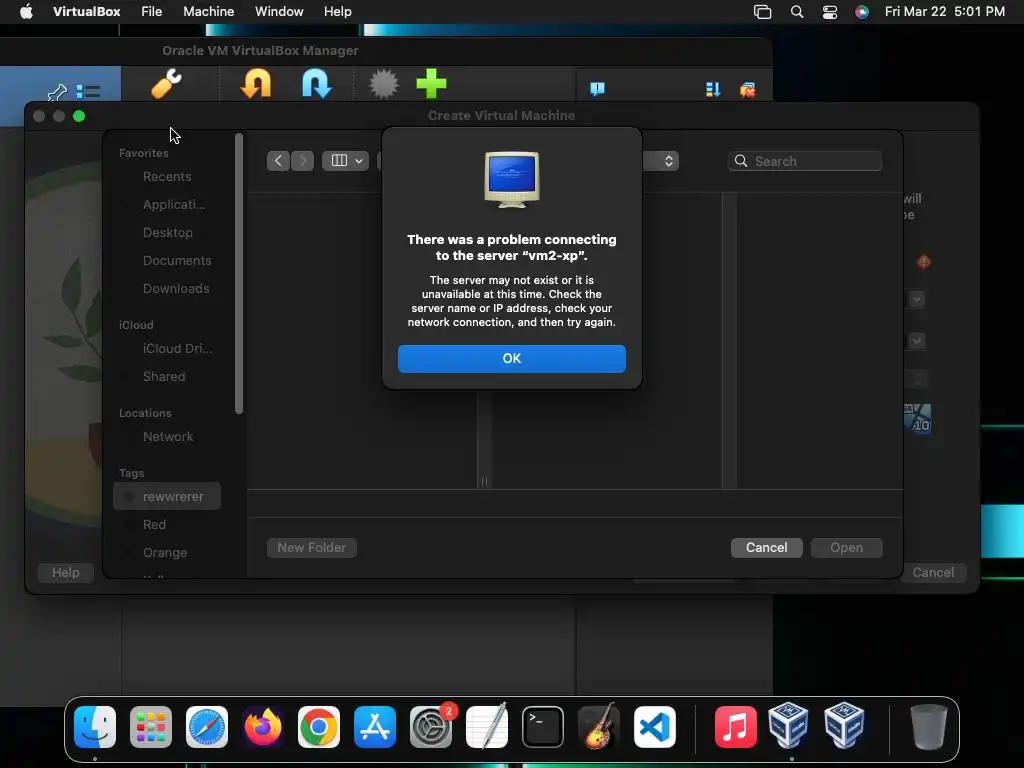Open Trash from the Dock
The height and width of the screenshot is (768, 1024).
point(928,727)
